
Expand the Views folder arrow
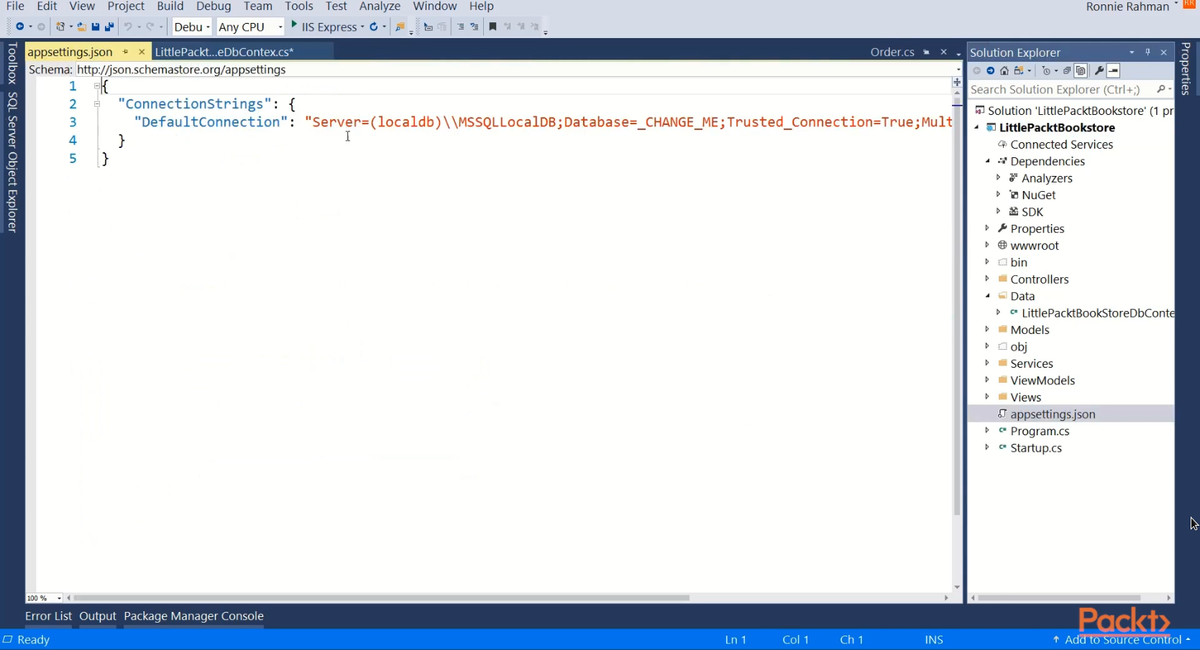tap(988, 397)
